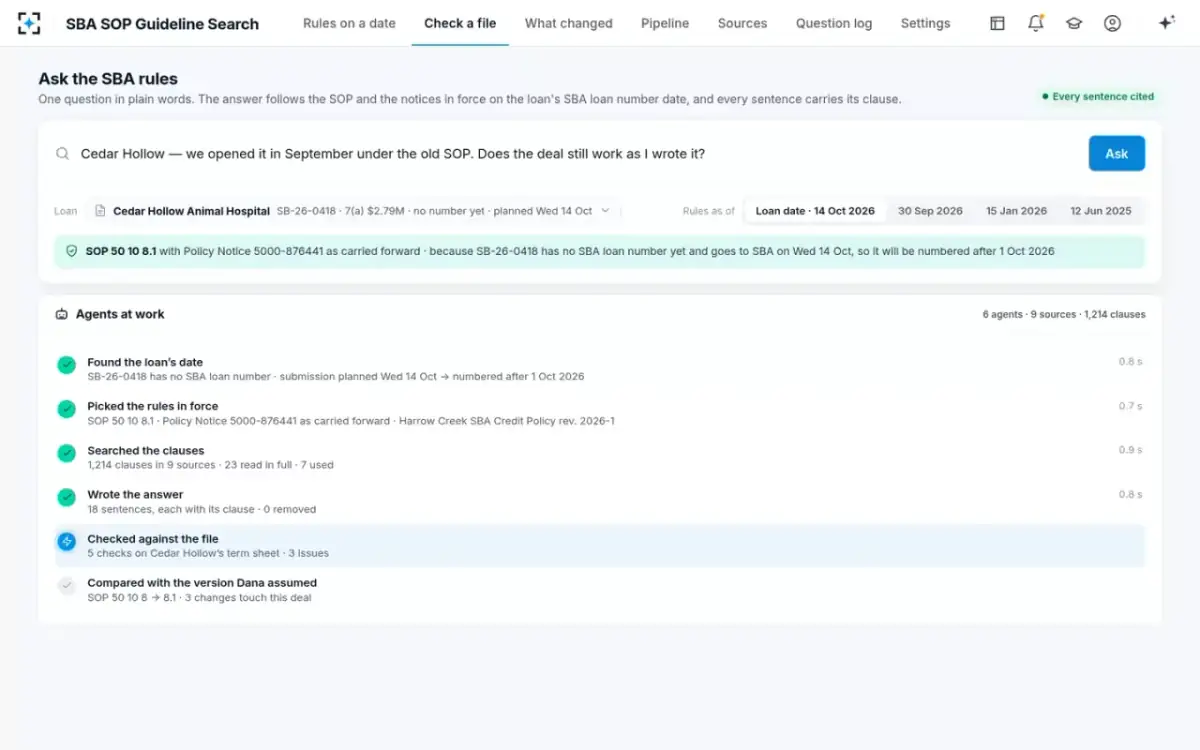Click the blue status icon for Checked against the file
The height and width of the screenshot is (750, 1200).
click(66, 541)
